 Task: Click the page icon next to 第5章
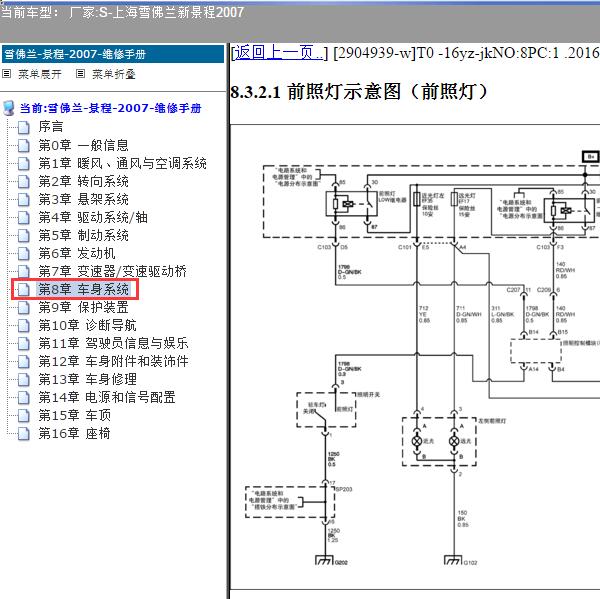point(24,236)
